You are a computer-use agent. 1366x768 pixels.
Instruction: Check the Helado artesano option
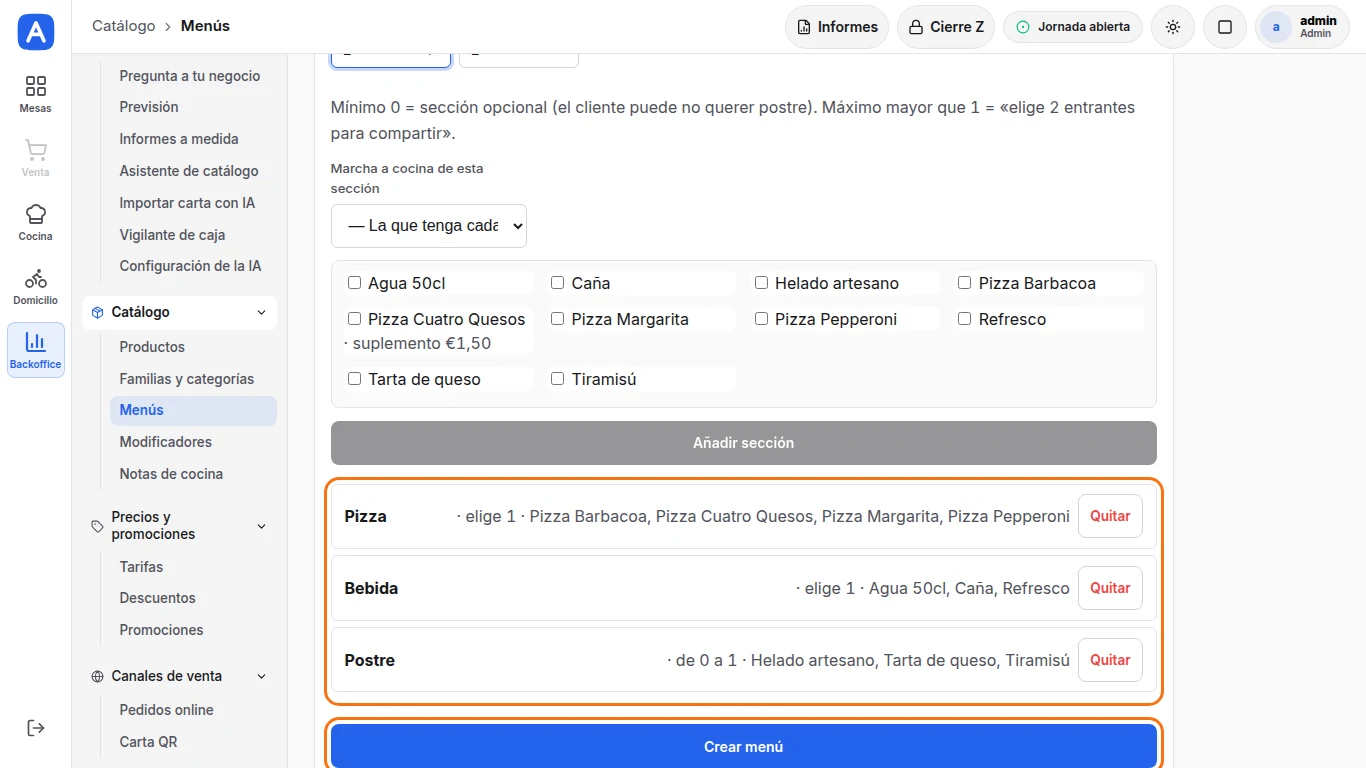[761, 283]
